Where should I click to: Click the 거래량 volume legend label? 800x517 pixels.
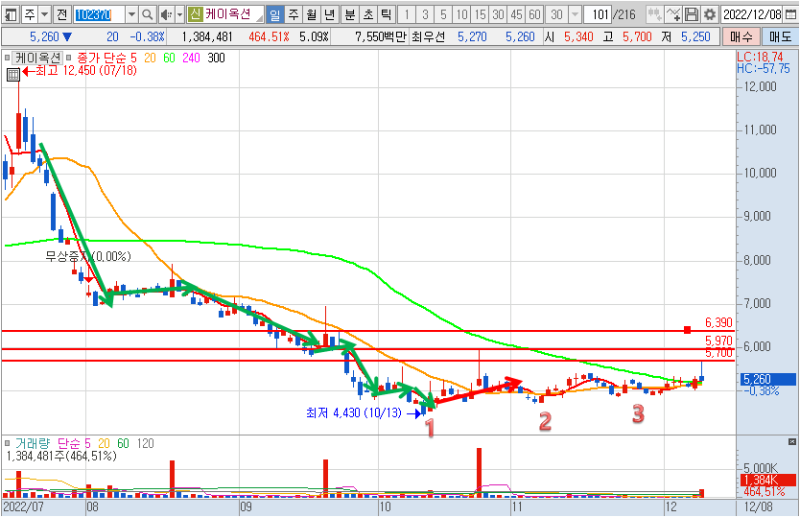[x=33, y=443]
